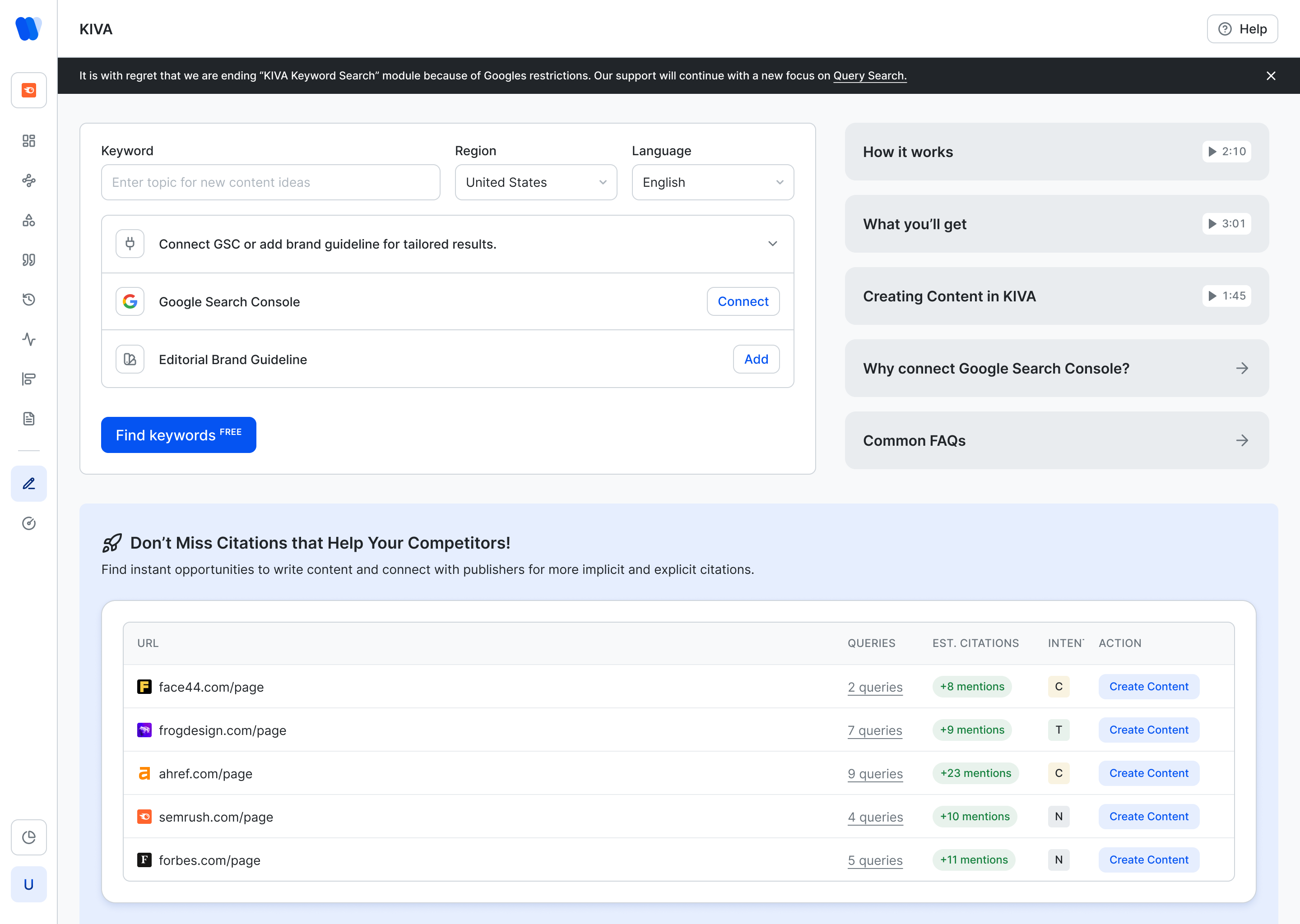
Task: Click the +23 mentions badge
Action: [x=975, y=773]
